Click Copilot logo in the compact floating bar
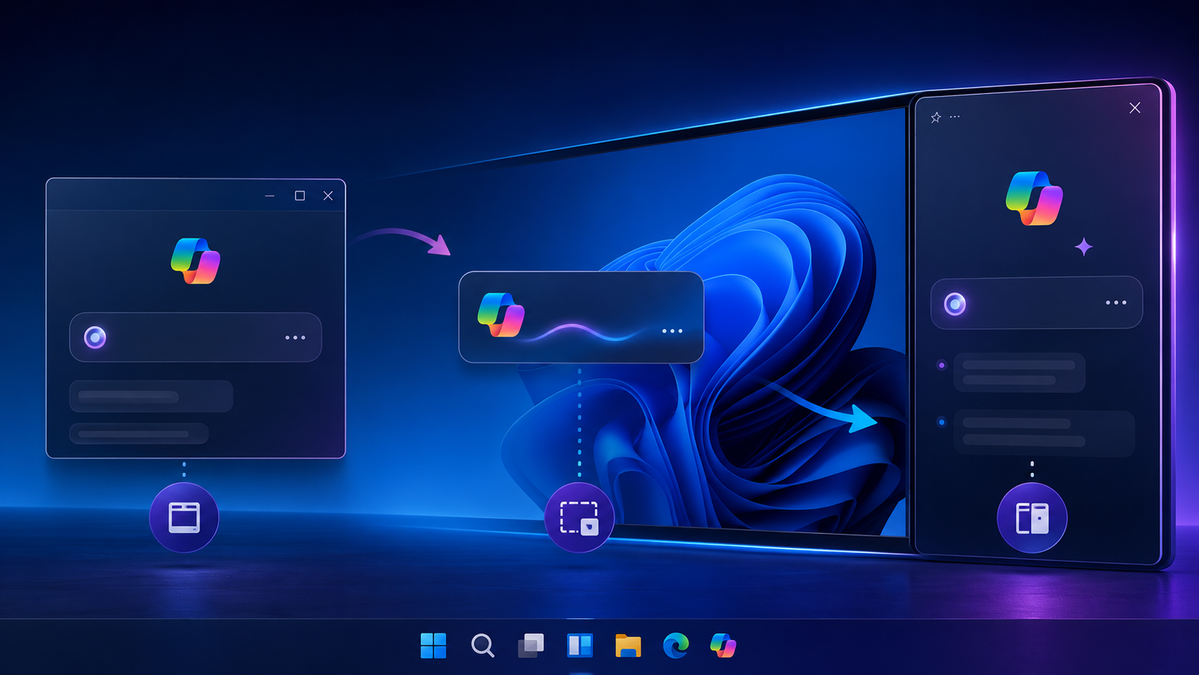 (501, 314)
